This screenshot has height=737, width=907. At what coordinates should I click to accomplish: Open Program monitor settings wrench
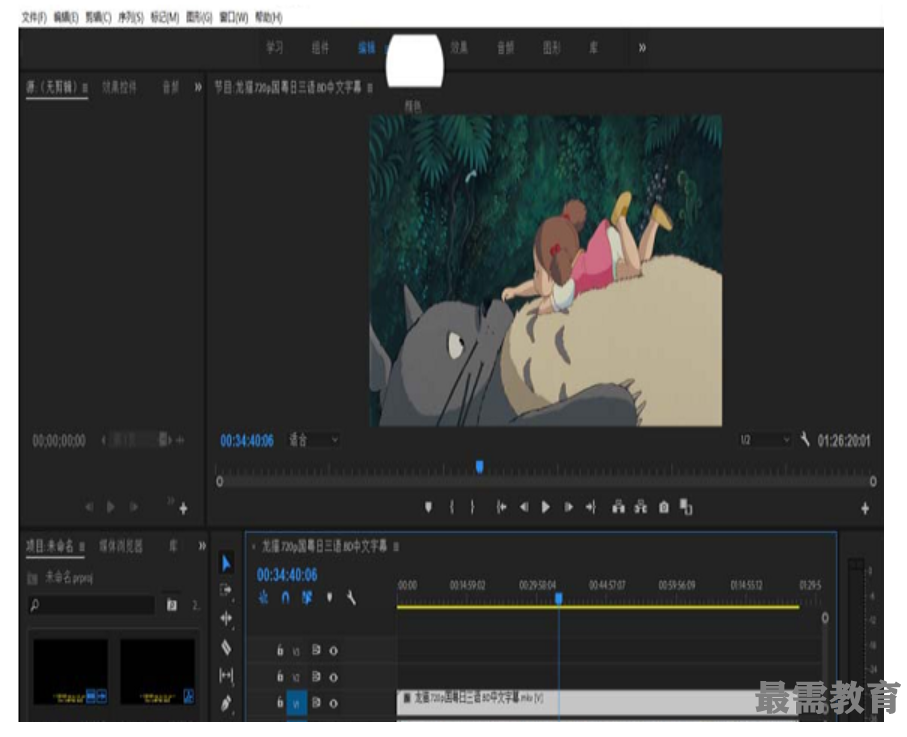click(x=805, y=440)
